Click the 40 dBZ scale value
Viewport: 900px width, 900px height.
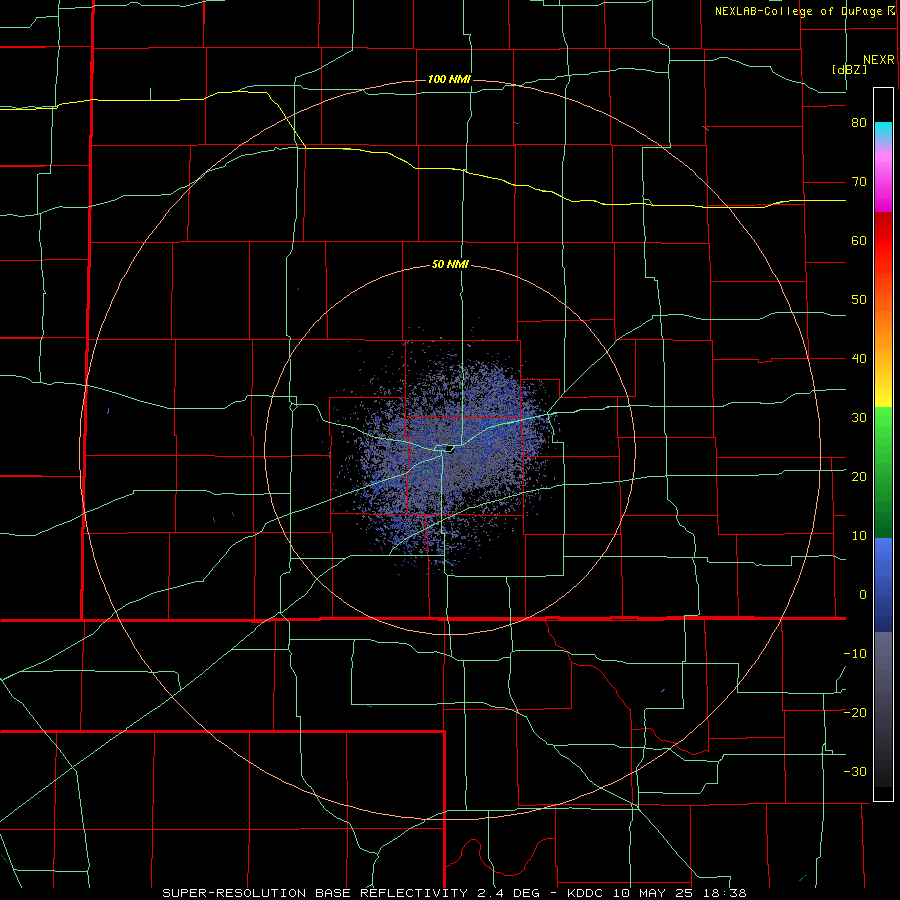point(859,359)
